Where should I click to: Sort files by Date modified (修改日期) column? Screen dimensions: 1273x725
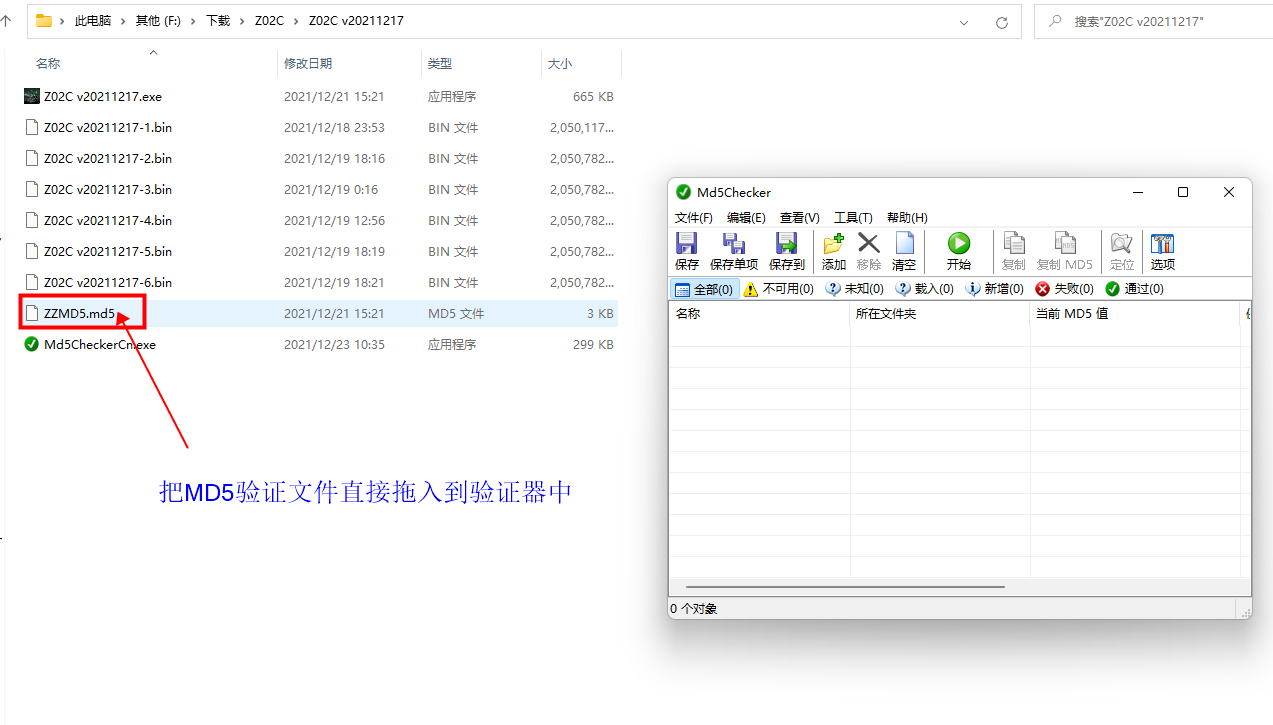click(x=308, y=63)
